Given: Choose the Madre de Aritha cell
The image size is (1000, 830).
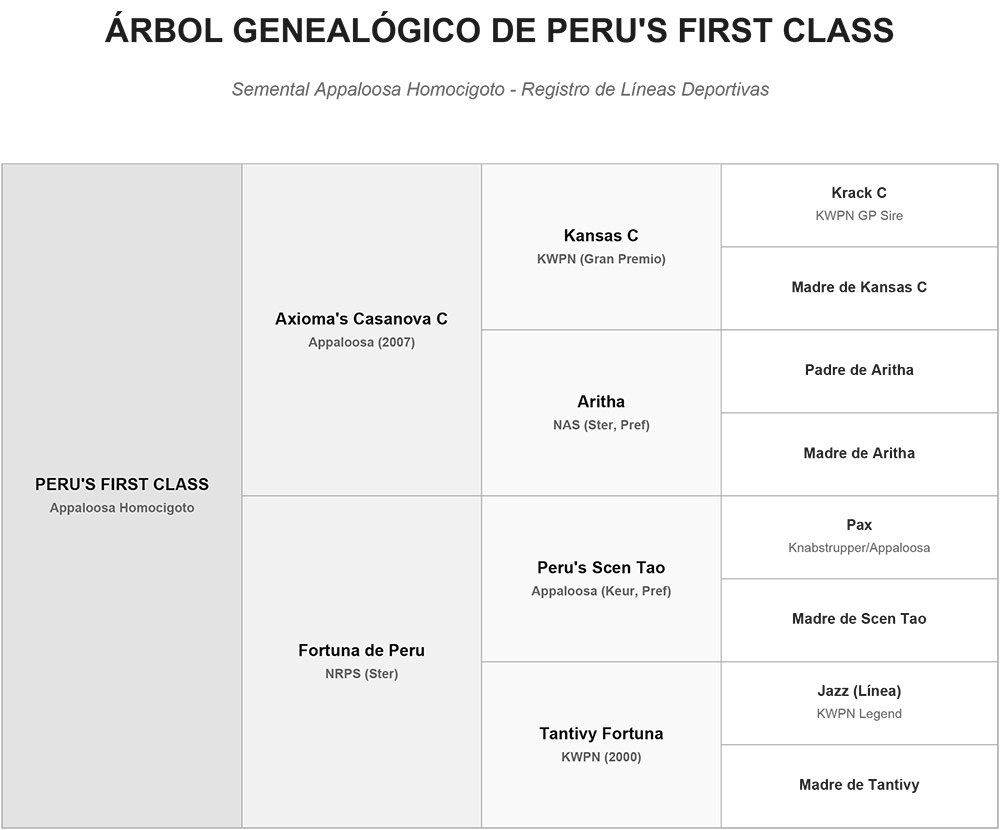Looking at the screenshot, I should tap(860, 454).
